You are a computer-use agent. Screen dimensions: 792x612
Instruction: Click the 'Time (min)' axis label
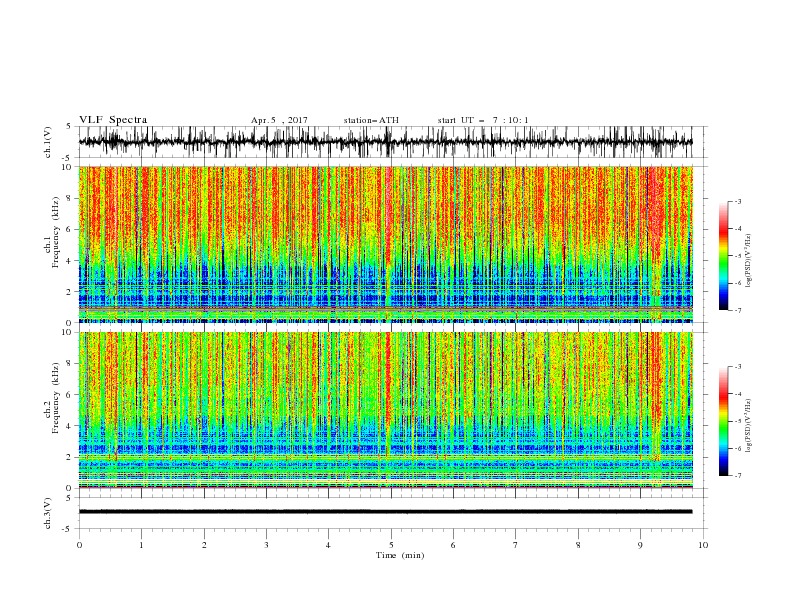(x=400, y=555)
